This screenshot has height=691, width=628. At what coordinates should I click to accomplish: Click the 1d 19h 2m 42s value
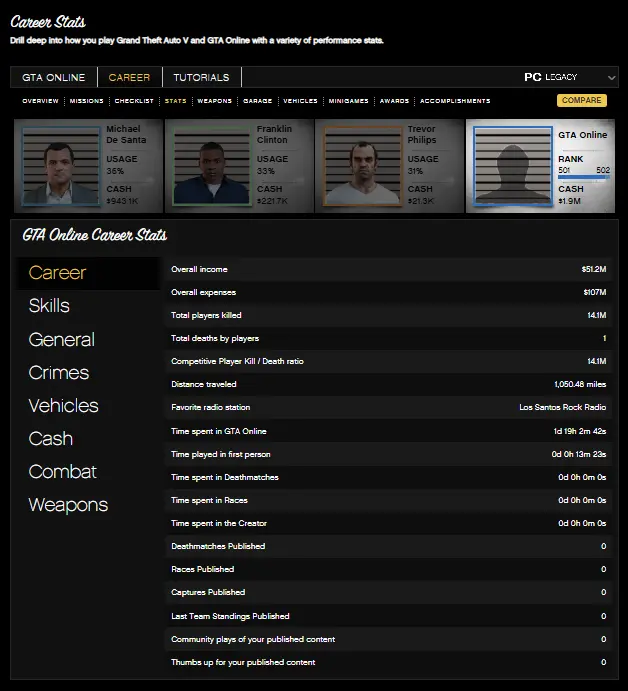click(x=580, y=431)
